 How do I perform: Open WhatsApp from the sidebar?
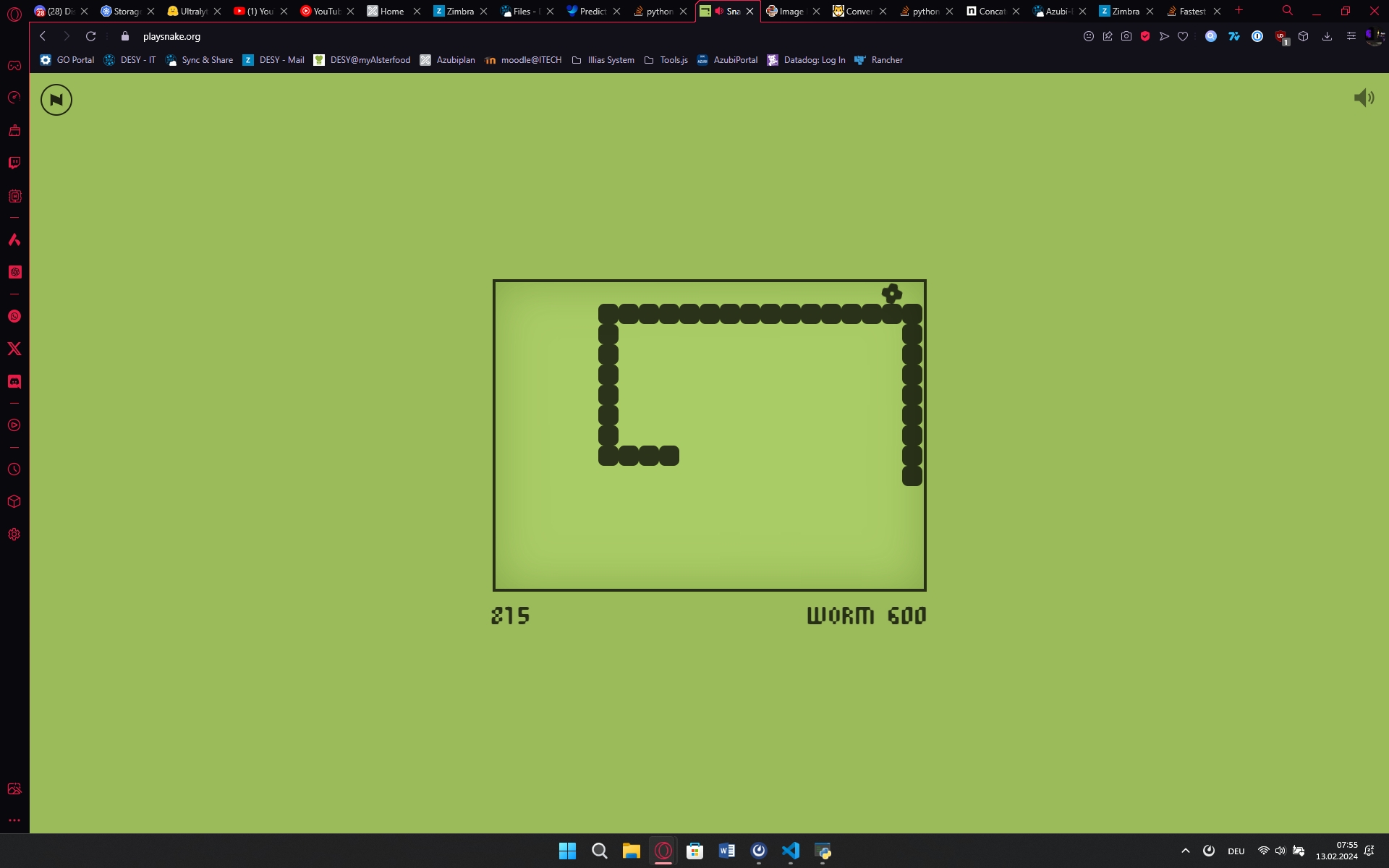coord(14,316)
